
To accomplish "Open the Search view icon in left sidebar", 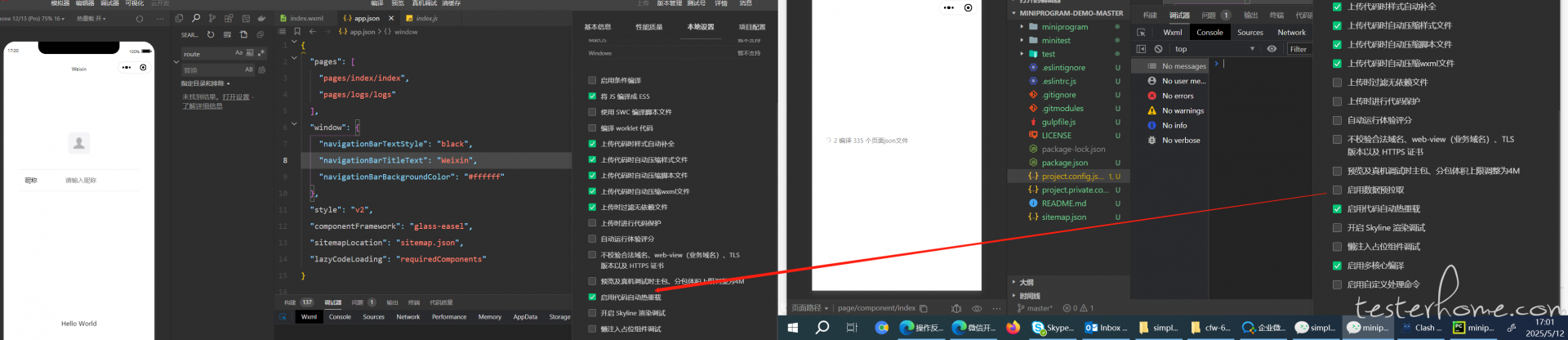I will [196, 18].
